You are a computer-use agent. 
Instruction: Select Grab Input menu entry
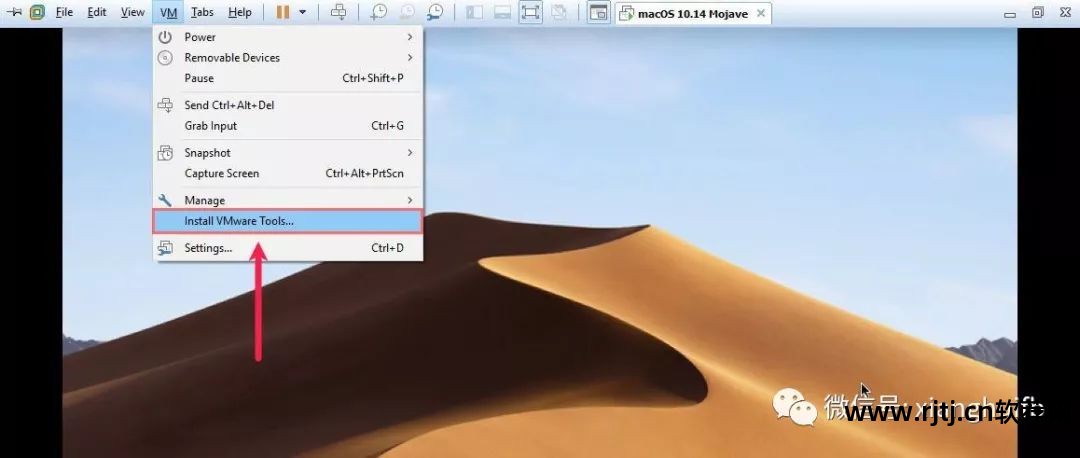(x=287, y=126)
